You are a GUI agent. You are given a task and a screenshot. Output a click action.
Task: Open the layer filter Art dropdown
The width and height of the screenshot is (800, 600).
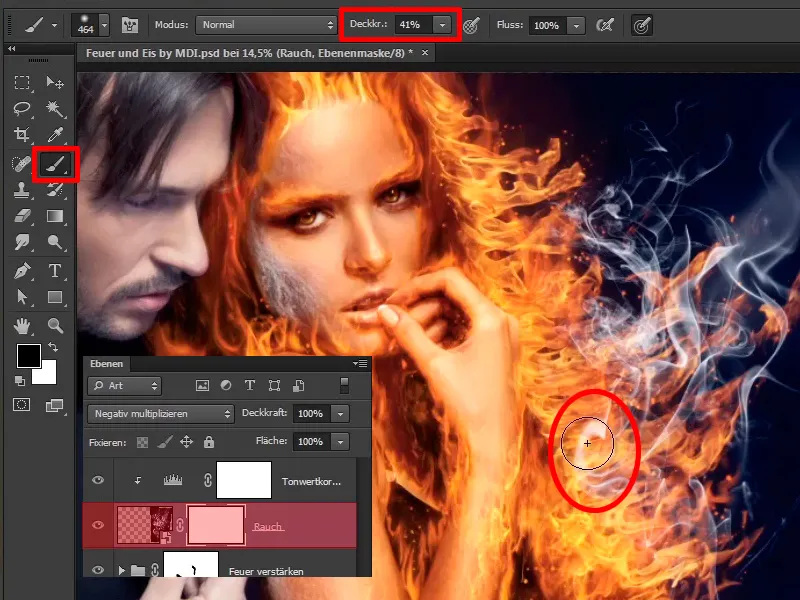coord(124,386)
